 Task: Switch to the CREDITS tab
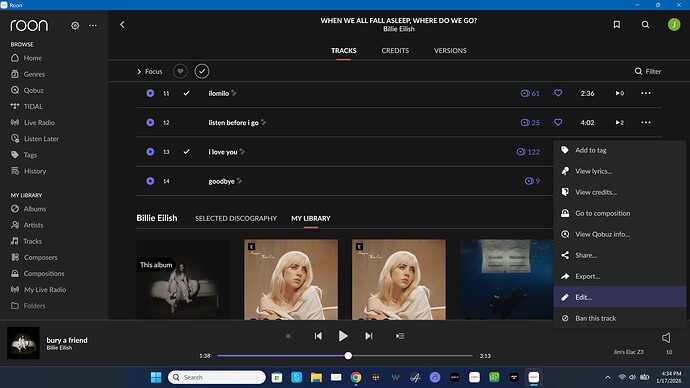395,51
